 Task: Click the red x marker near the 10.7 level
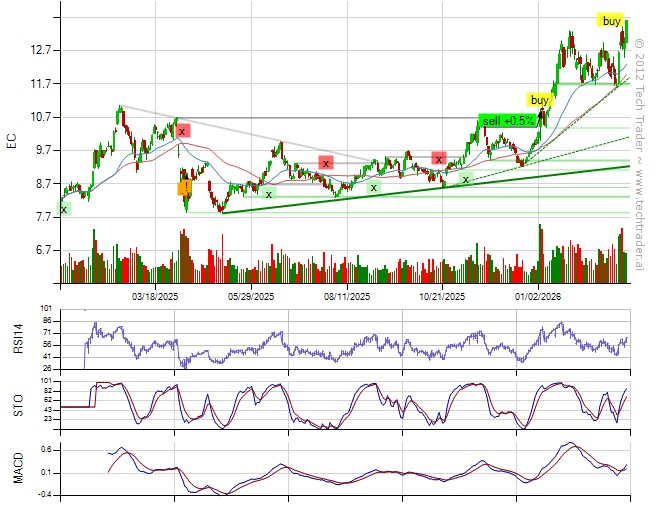pyautogui.click(x=183, y=131)
